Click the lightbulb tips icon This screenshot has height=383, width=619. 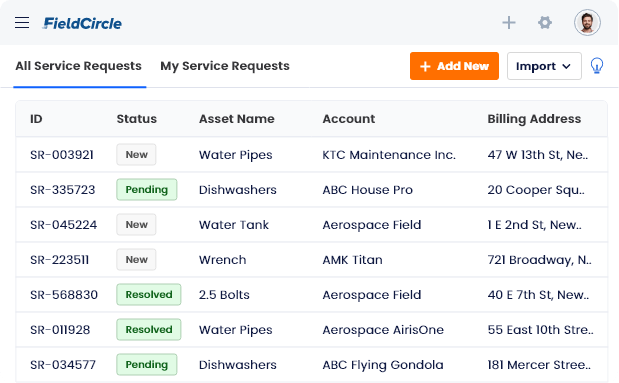click(x=596, y=66)
